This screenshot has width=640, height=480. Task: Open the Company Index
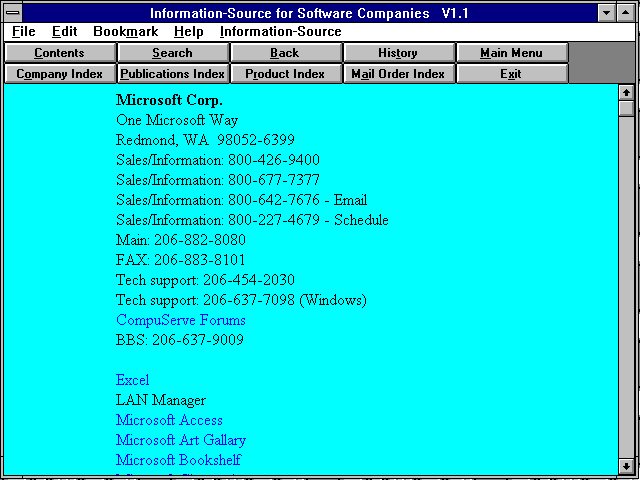coord(60,74)
